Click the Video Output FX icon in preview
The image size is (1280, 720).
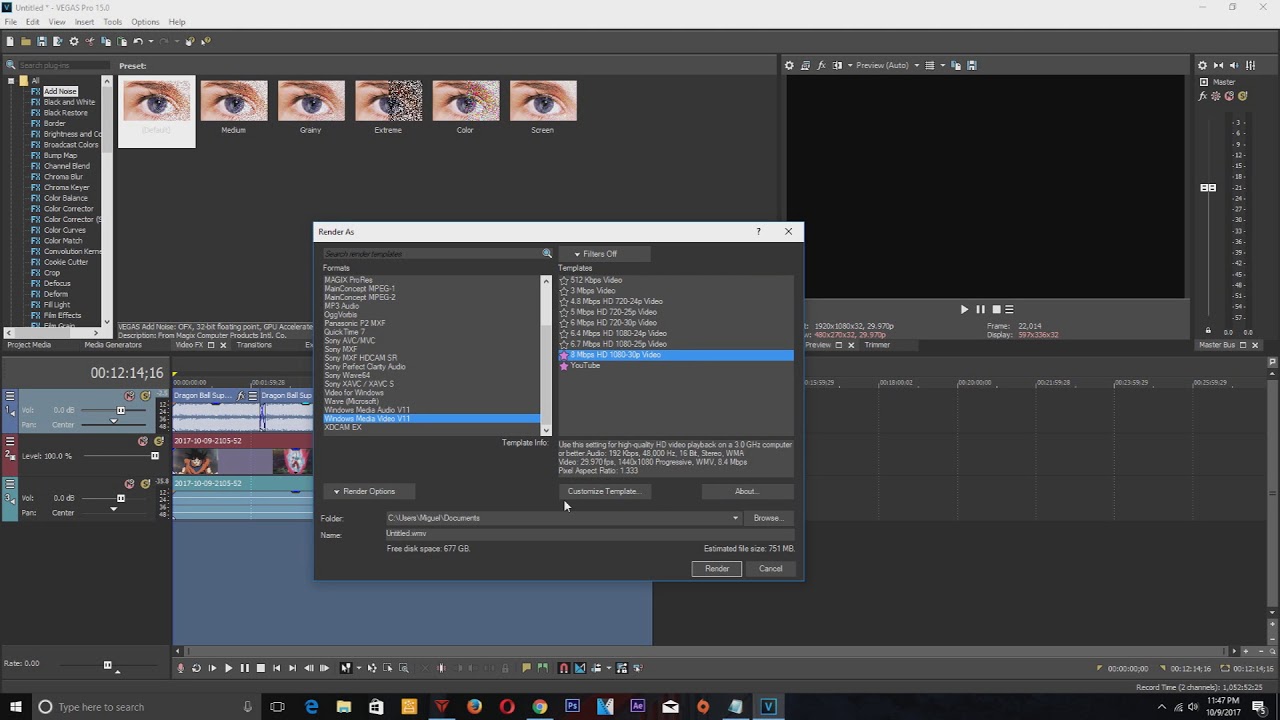pos(821,65)
